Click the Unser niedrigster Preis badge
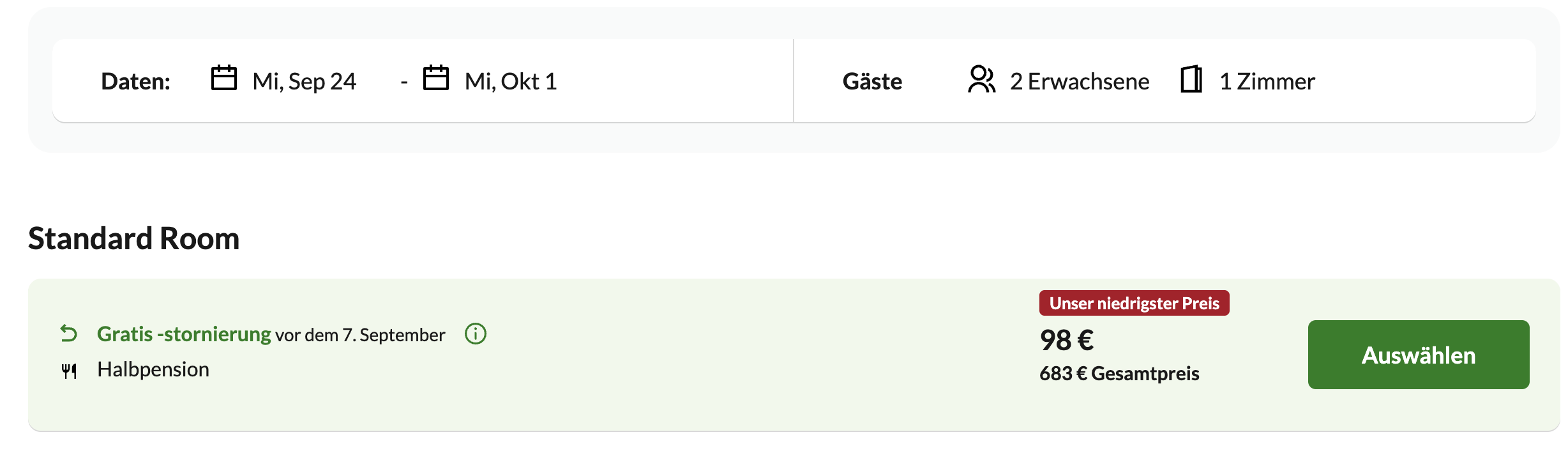The image size is (1568, 455). (1135, 303)
